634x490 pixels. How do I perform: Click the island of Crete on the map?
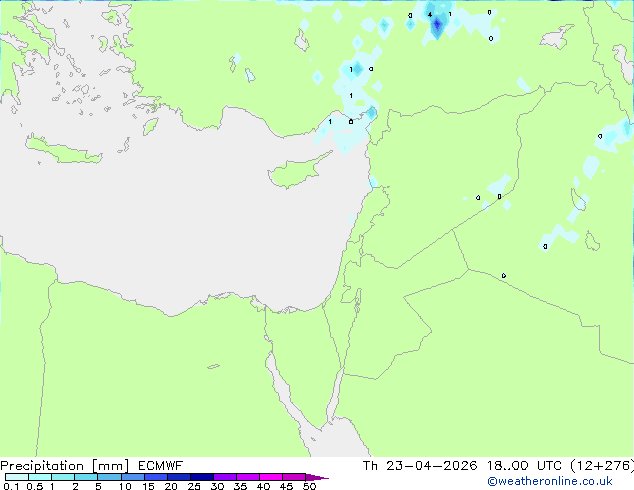click(x=63, y=150)
